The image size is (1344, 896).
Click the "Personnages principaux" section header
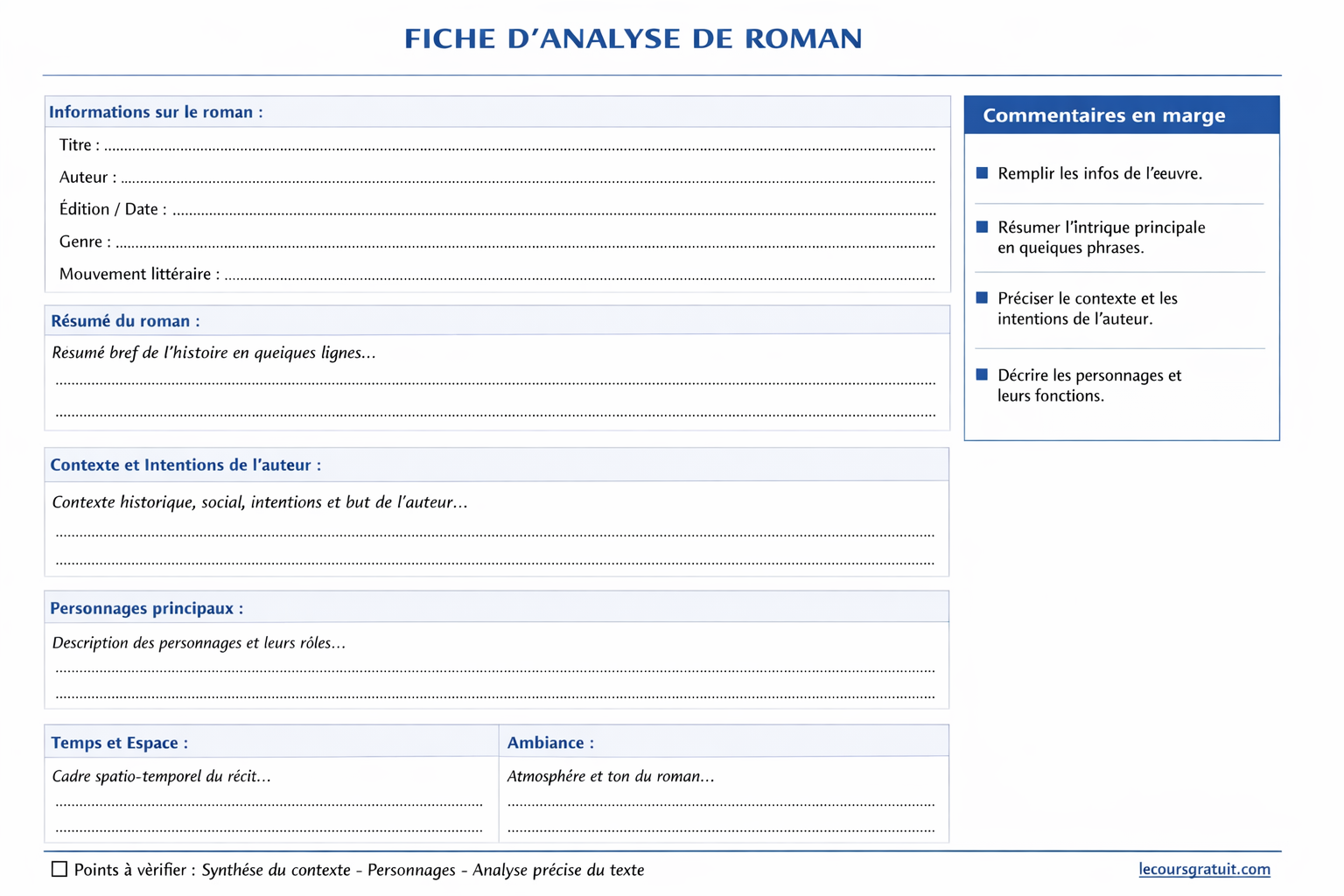click(146, 608)
